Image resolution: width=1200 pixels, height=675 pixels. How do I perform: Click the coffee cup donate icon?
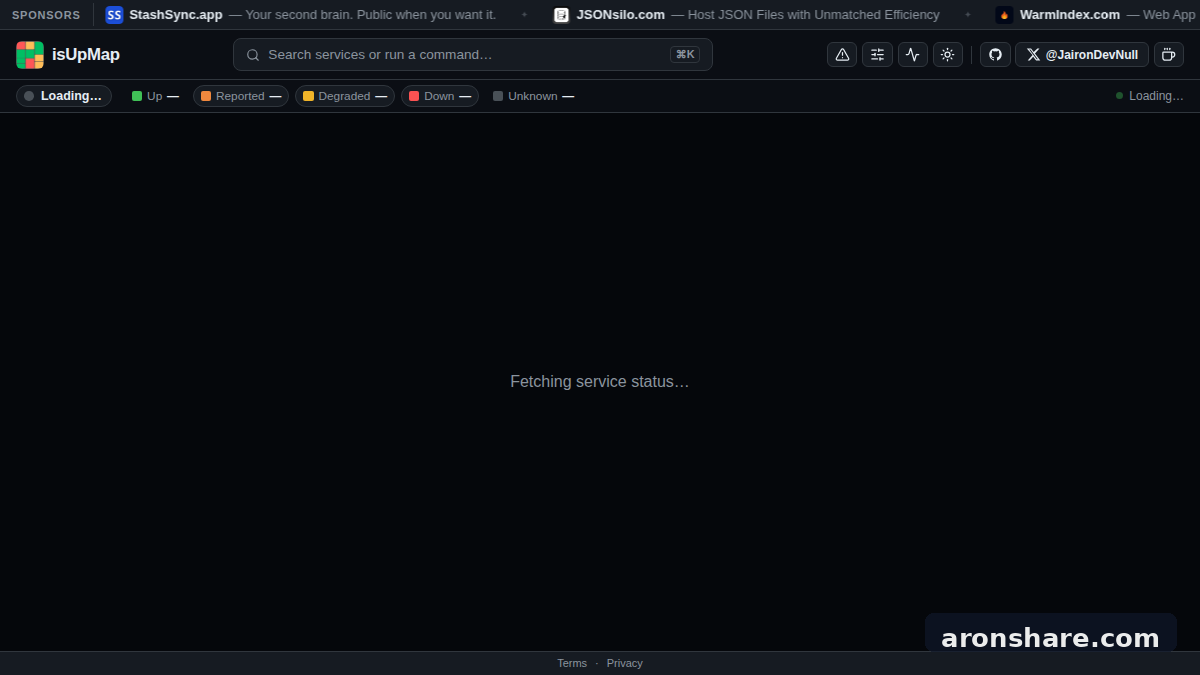coord(1169,55)
